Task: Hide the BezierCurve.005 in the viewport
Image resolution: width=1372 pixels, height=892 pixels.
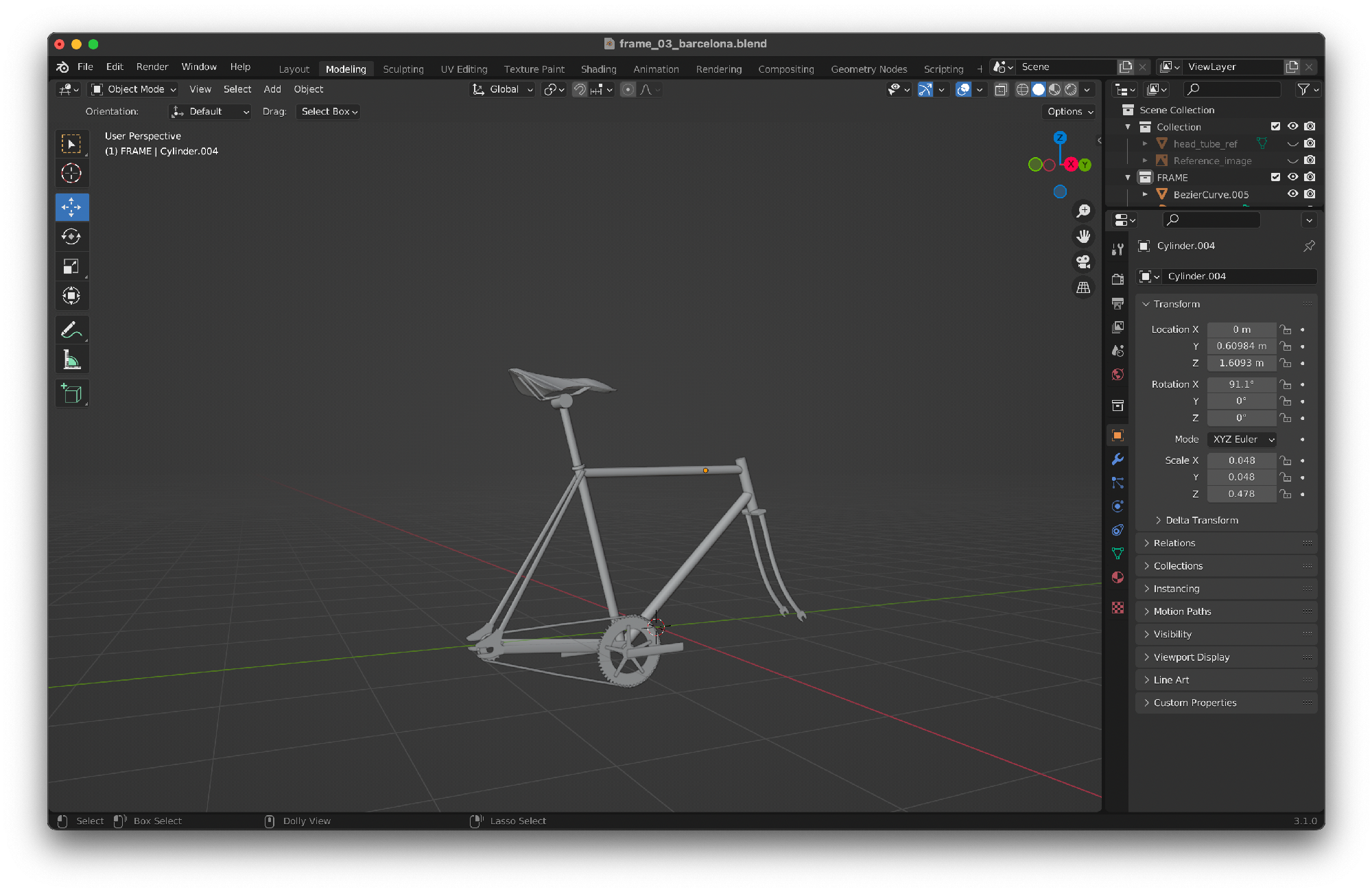Action: tap(1292, 194)
